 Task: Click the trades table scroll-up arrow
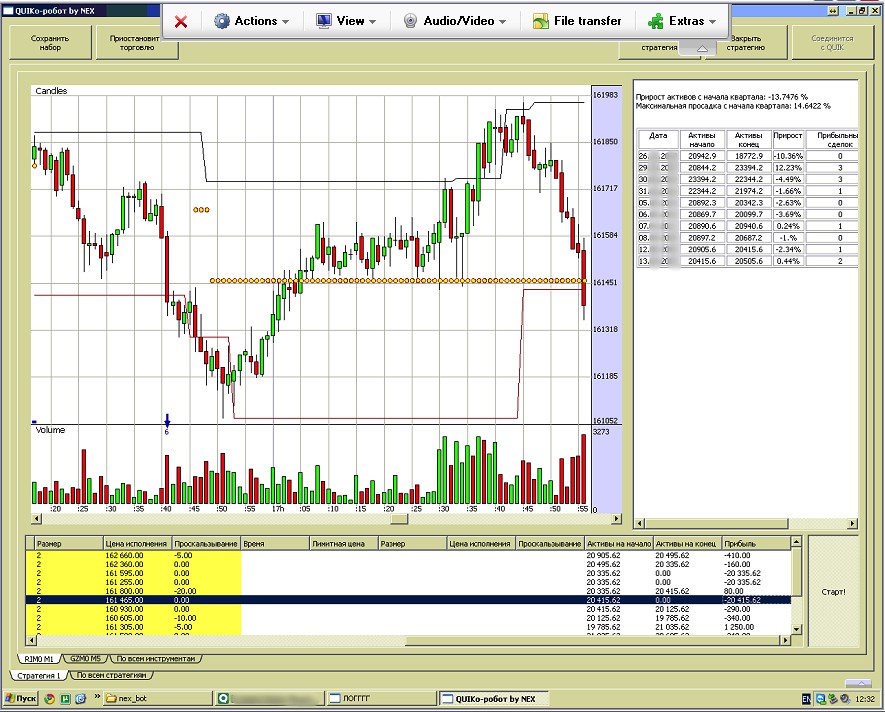(796, 542)
